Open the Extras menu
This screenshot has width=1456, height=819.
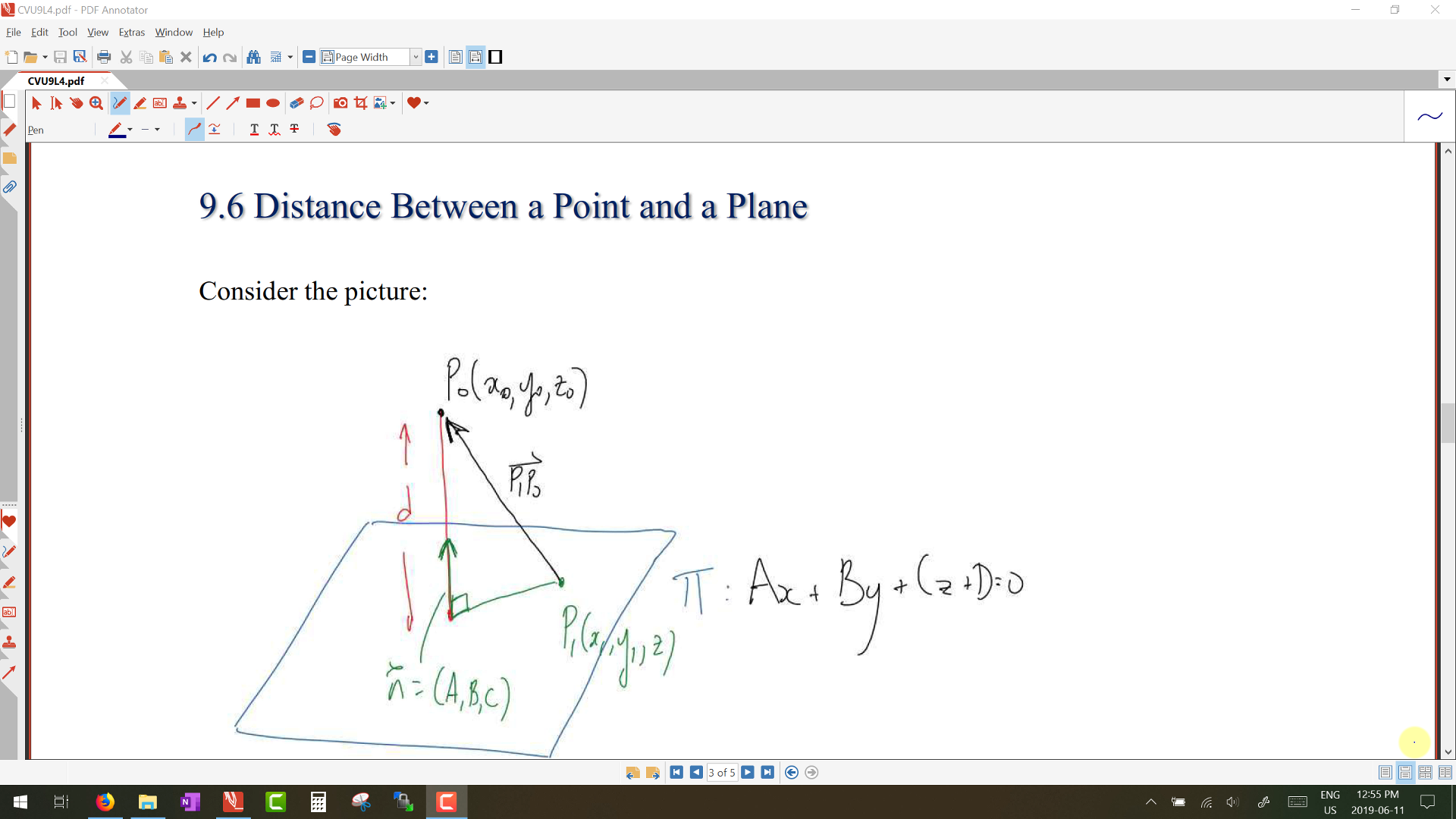[x=131, y=33]
